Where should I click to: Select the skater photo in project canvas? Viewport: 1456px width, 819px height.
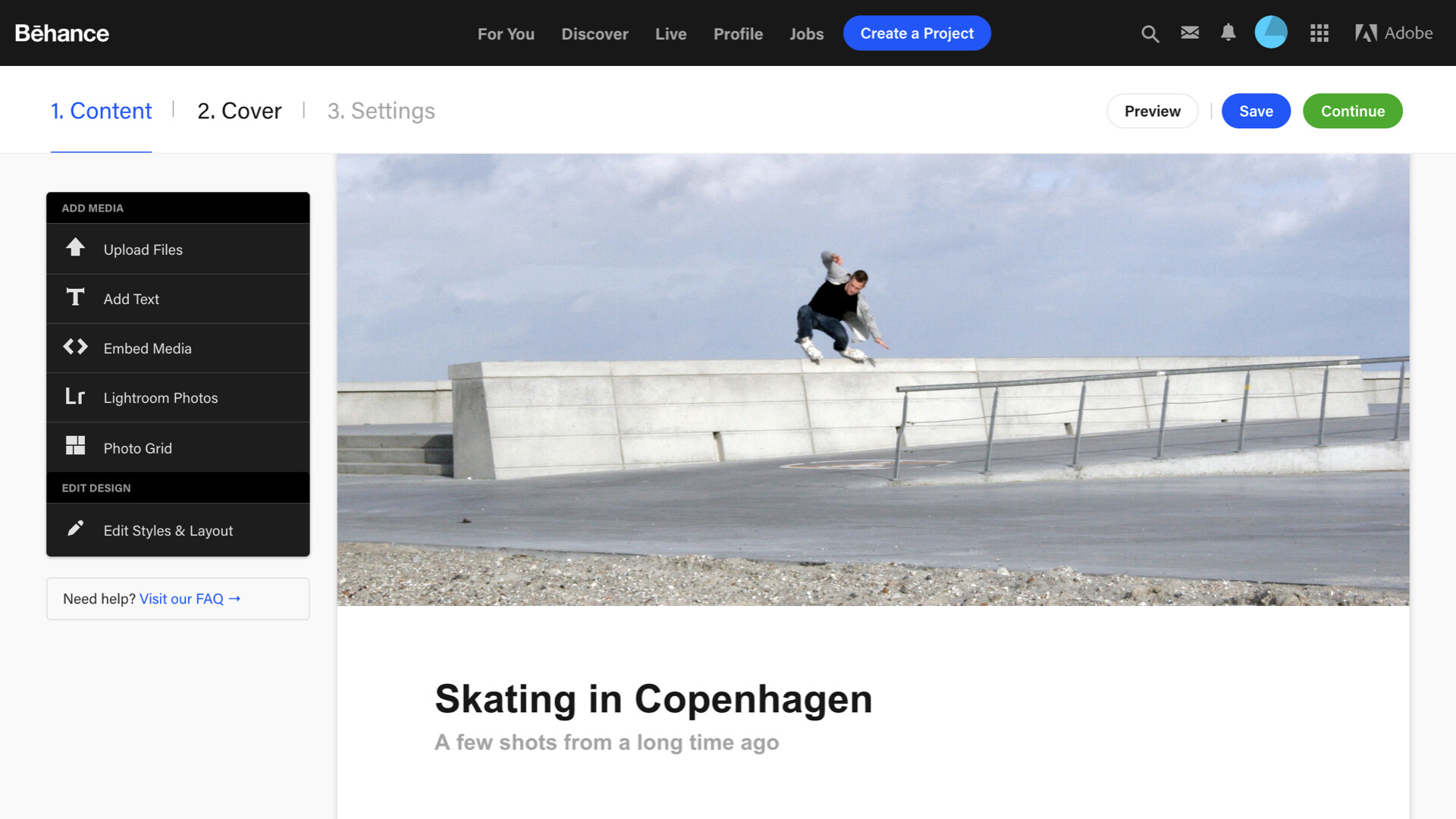[x=873, y=380]
